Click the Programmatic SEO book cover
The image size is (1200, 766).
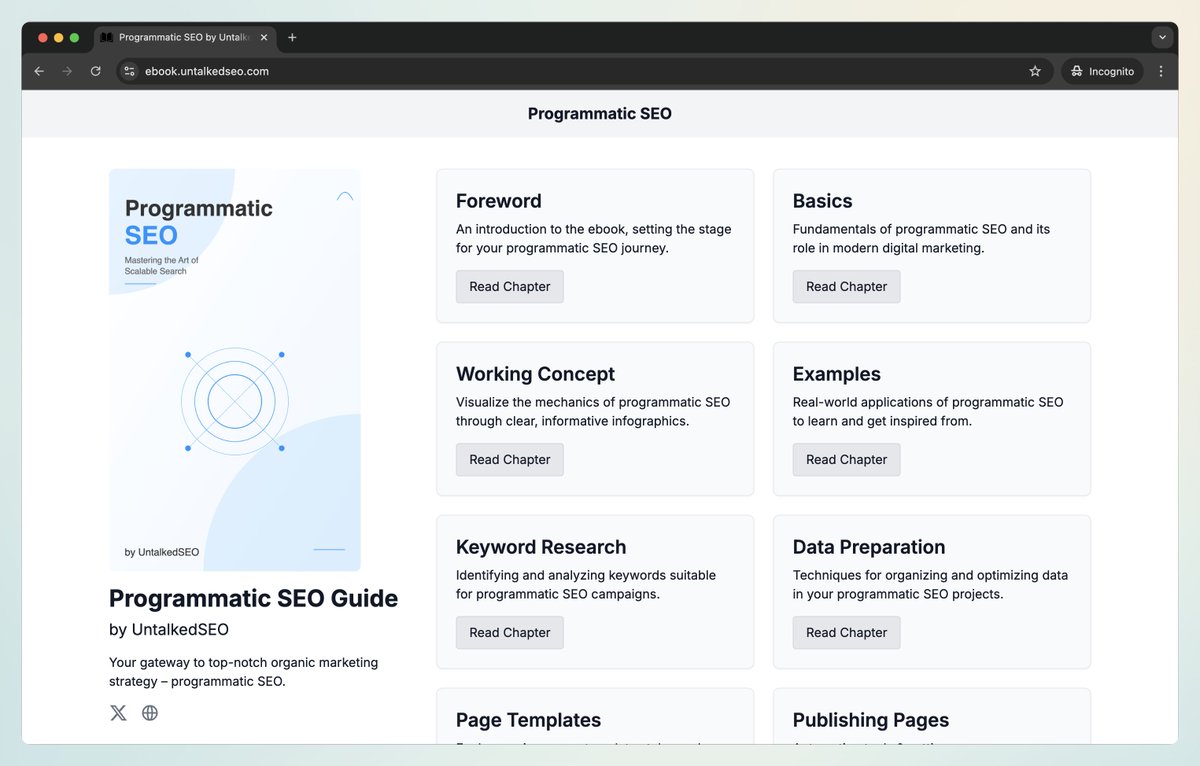(235, 370)
